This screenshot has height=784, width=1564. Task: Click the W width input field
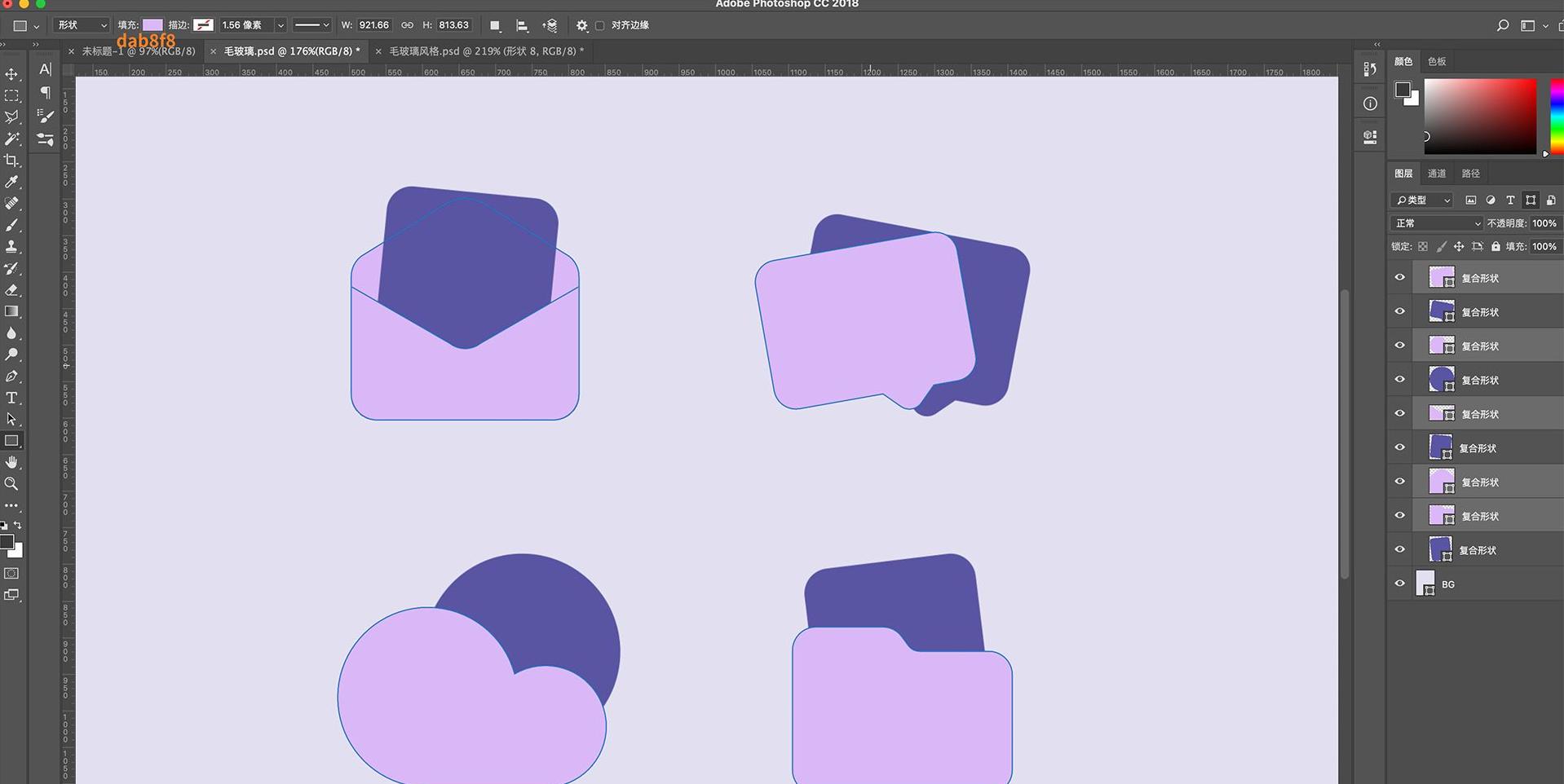373,24
